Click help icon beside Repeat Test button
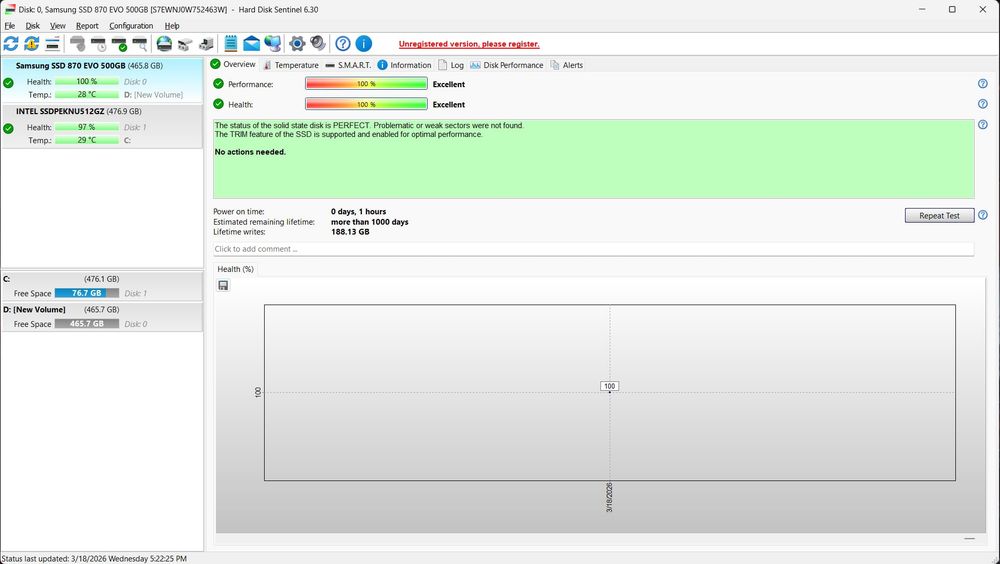 983,215
